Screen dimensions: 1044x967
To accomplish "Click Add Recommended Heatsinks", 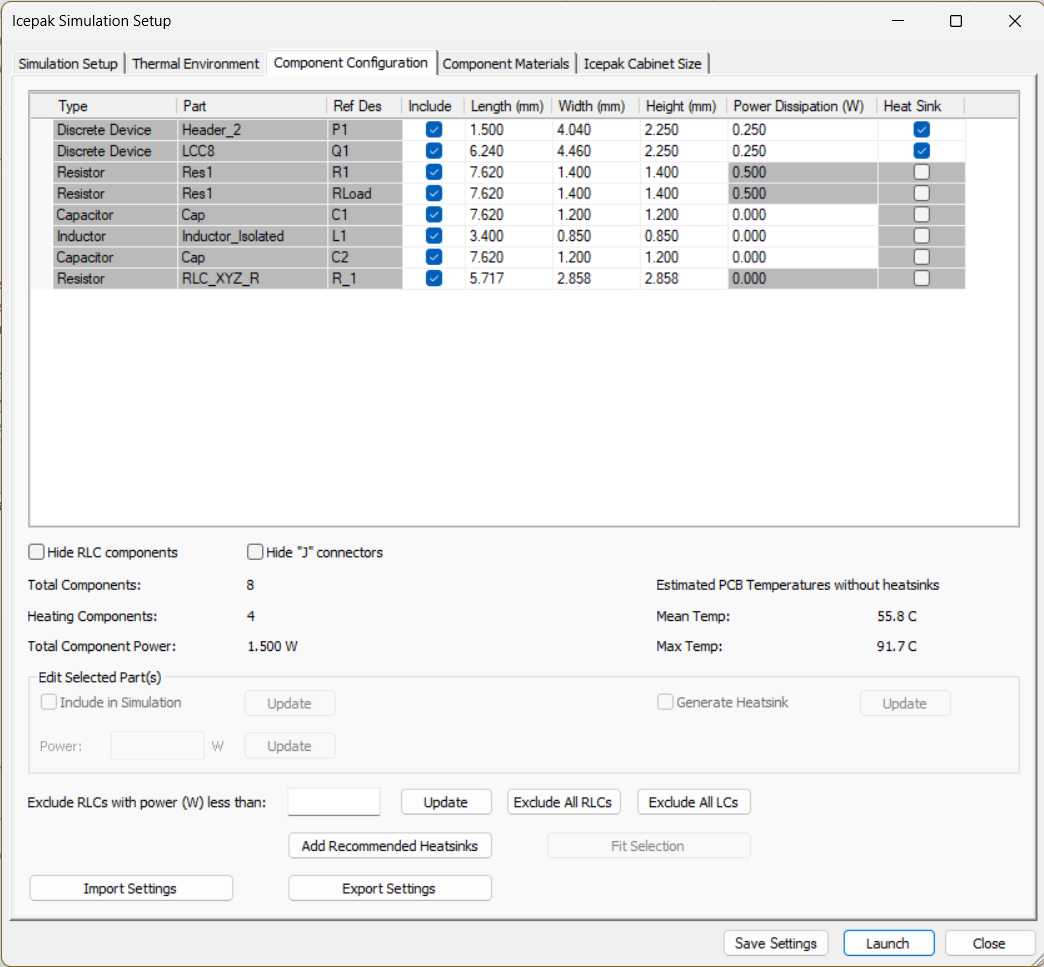I will [x=389, y=845].
